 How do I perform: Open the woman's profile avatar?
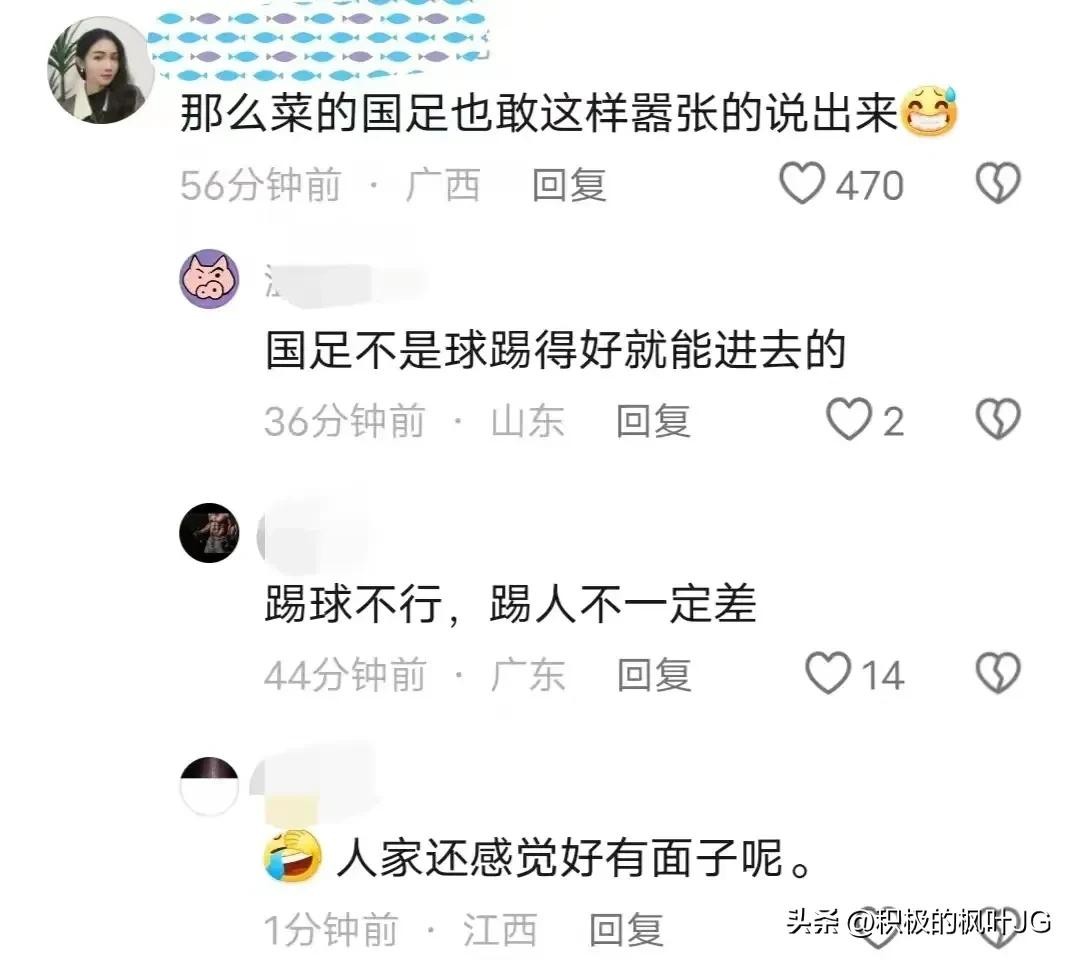pos(101,70)
